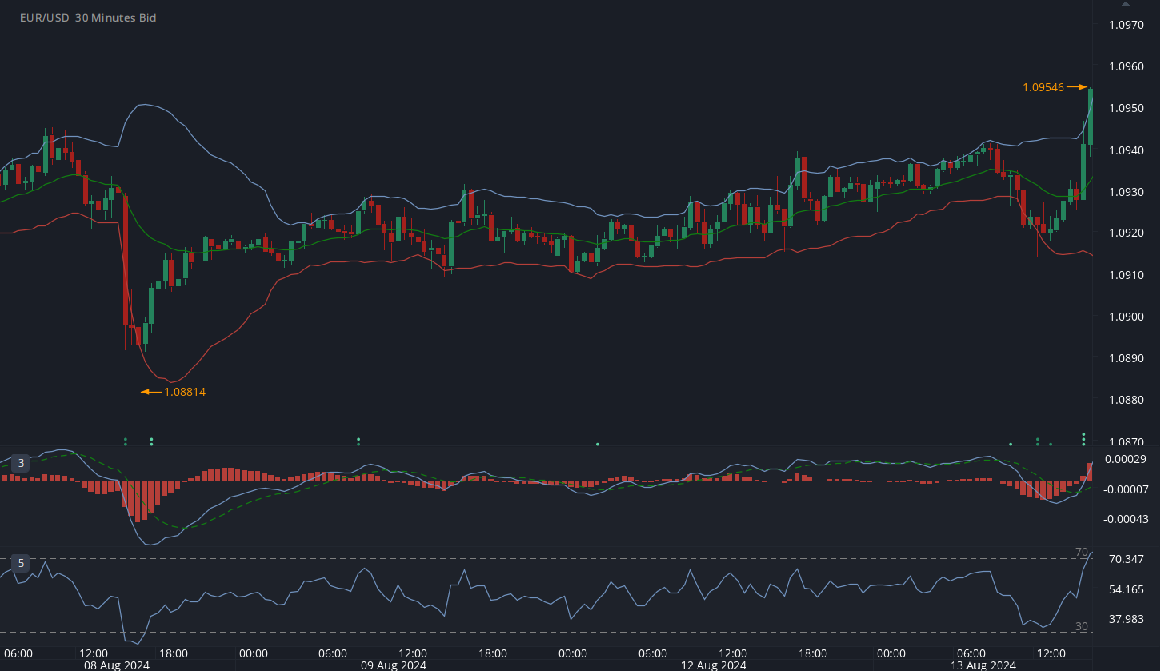Click the up arrow atop the price axis

pos(1127,4)
